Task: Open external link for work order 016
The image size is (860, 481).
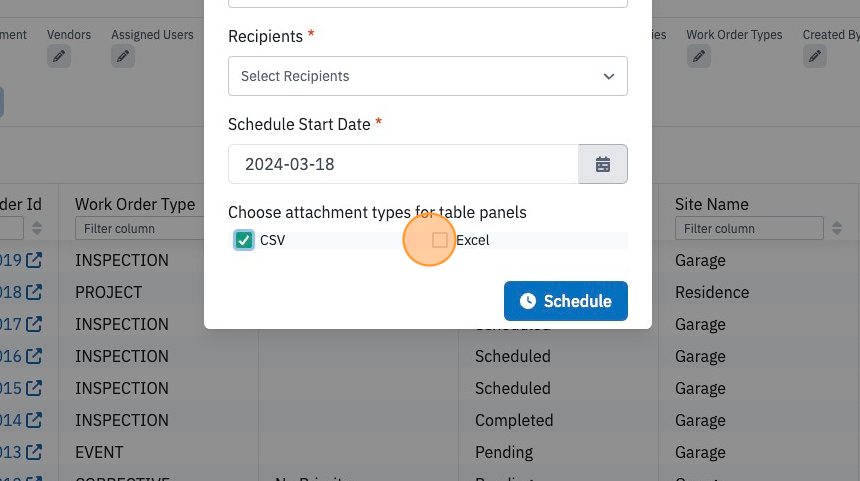Action: pyautogui.click(x=34, y=356)
